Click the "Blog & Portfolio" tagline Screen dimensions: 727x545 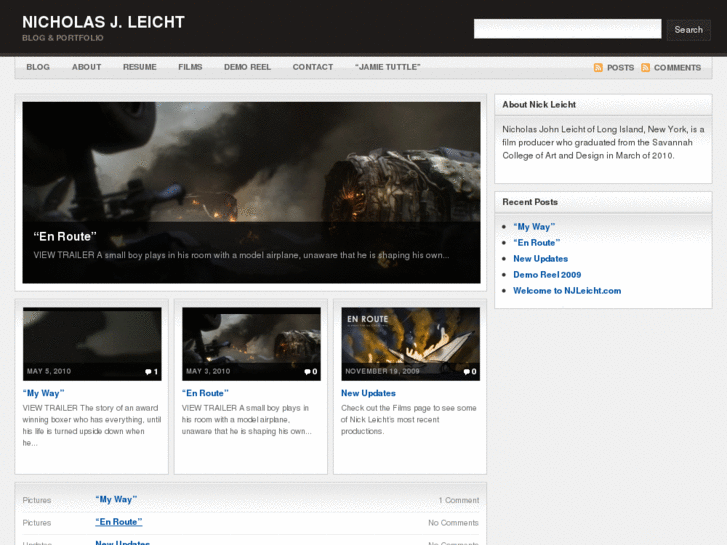click(x=63, y=38)
